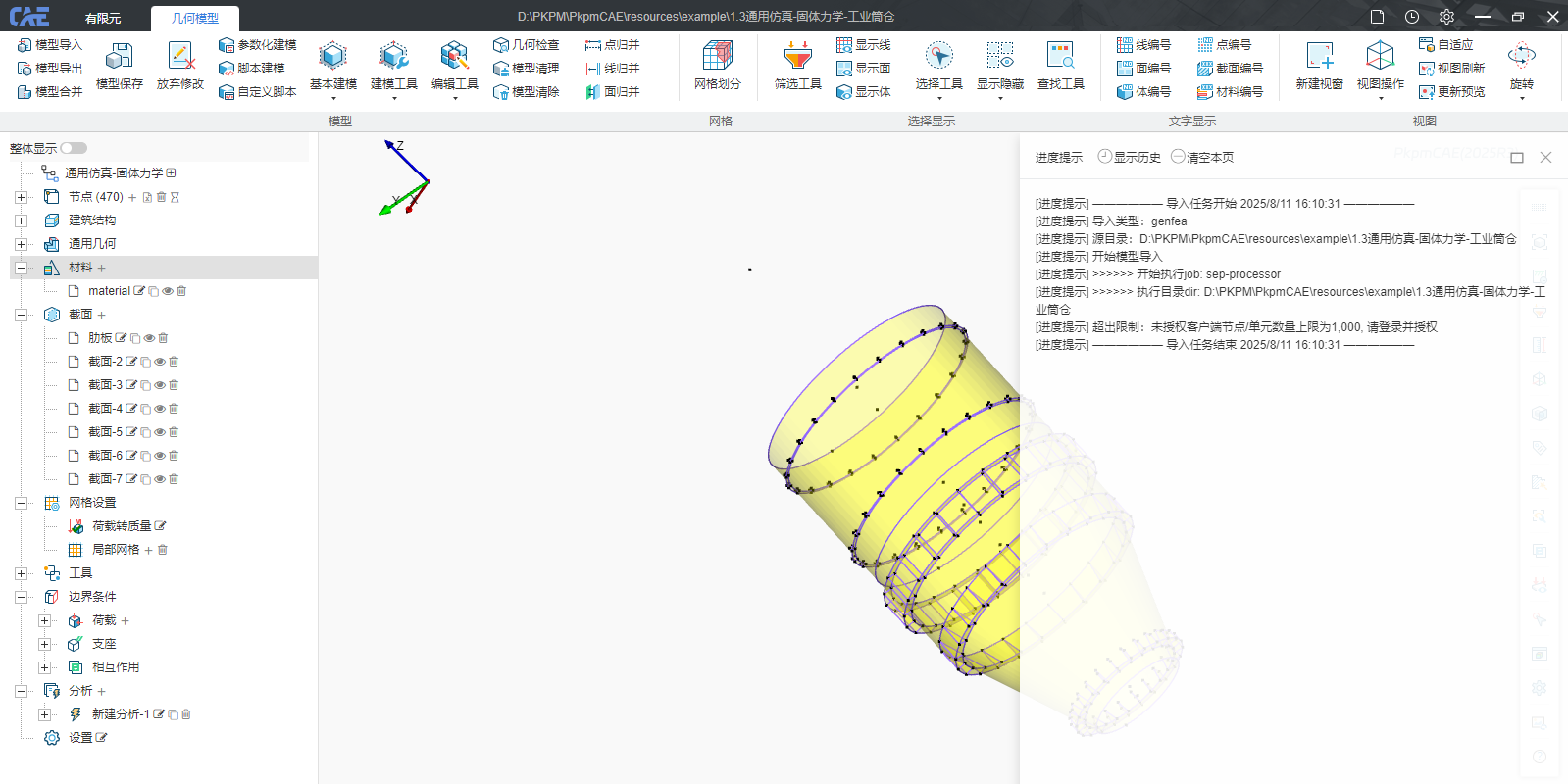
Task: Click 显示历史 in progress panel
Action: (1130, 157)
